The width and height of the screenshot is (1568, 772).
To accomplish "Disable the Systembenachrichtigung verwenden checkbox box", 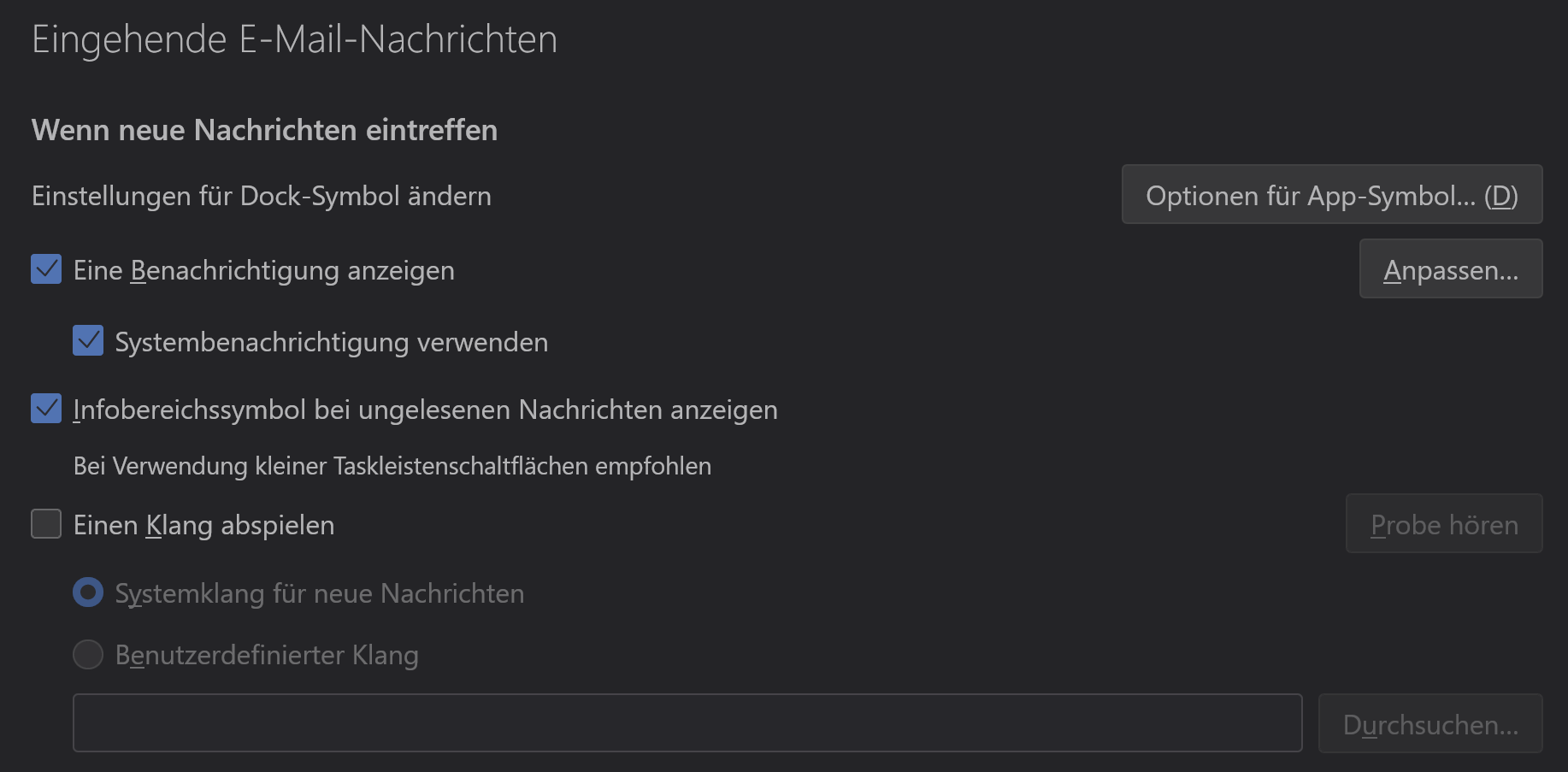I will (x=88, y=340).
